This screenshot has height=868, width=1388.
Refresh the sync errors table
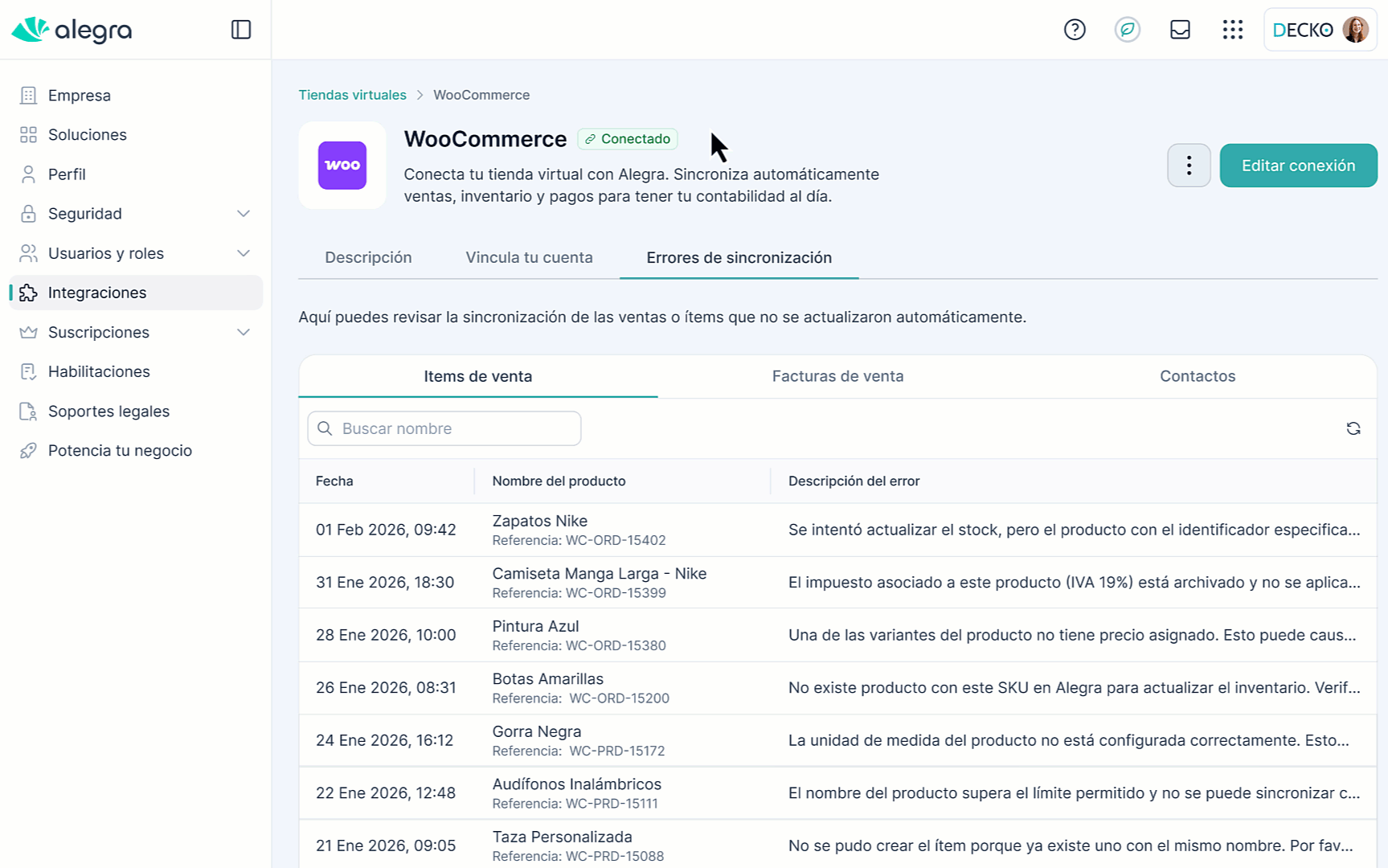pos(1353,428)
